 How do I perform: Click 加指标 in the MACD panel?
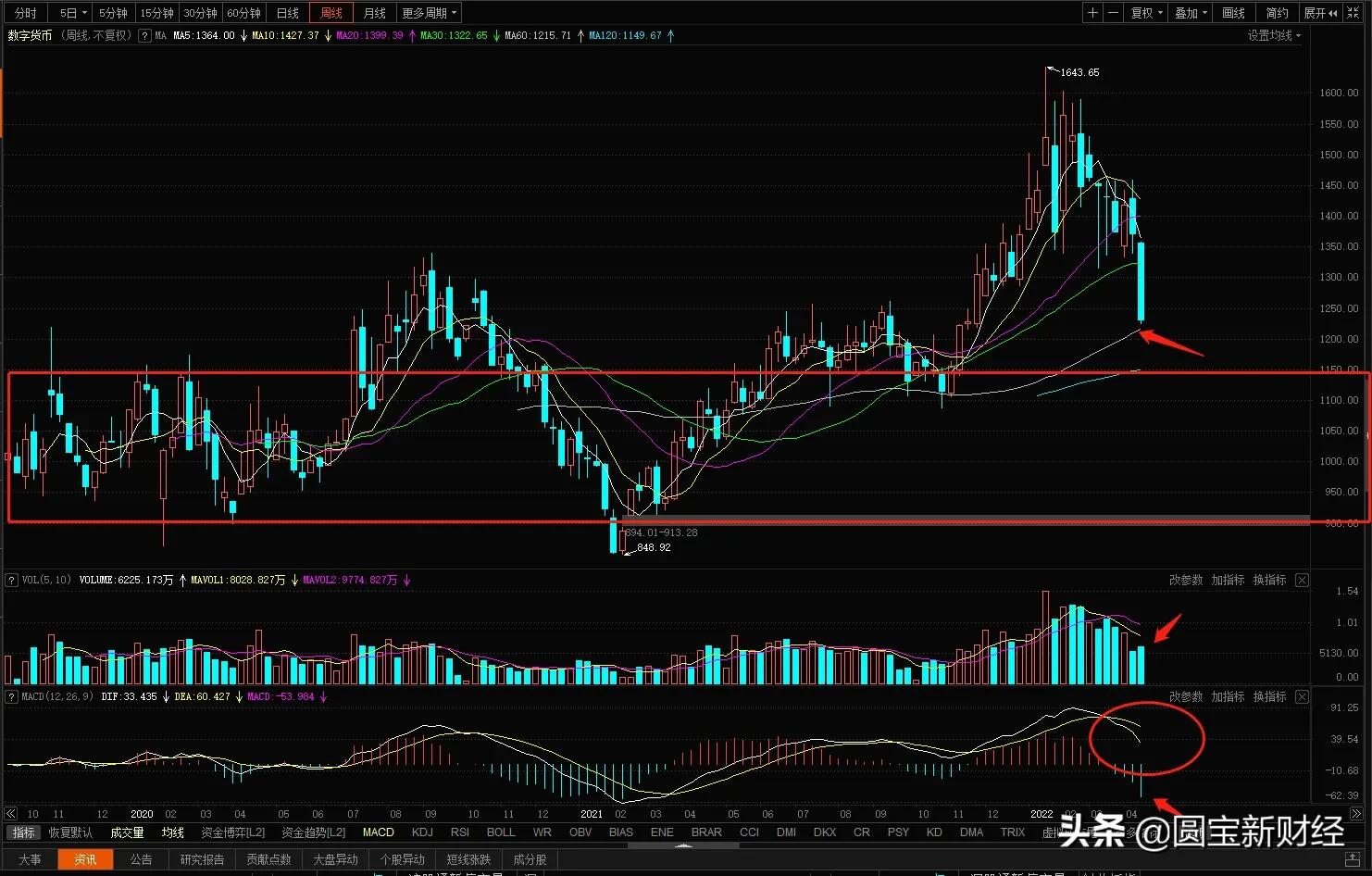click(1228, 696)
